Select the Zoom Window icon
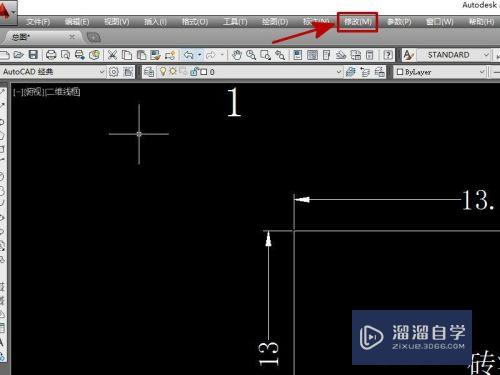Image resolution: width=500 pixels, height=375 pixels. coord(266,55)
